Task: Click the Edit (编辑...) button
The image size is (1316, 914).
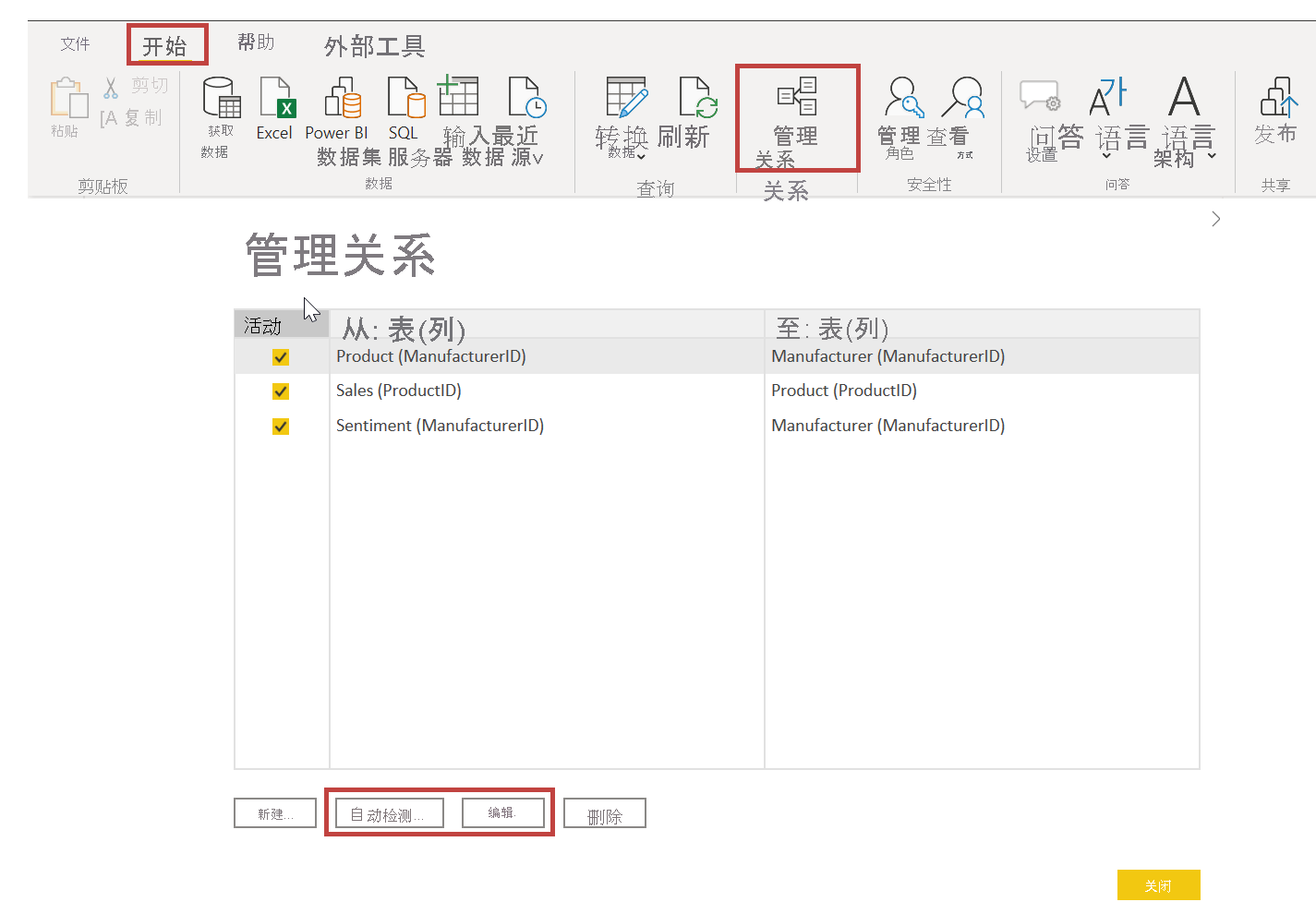Action: (502, 813)
